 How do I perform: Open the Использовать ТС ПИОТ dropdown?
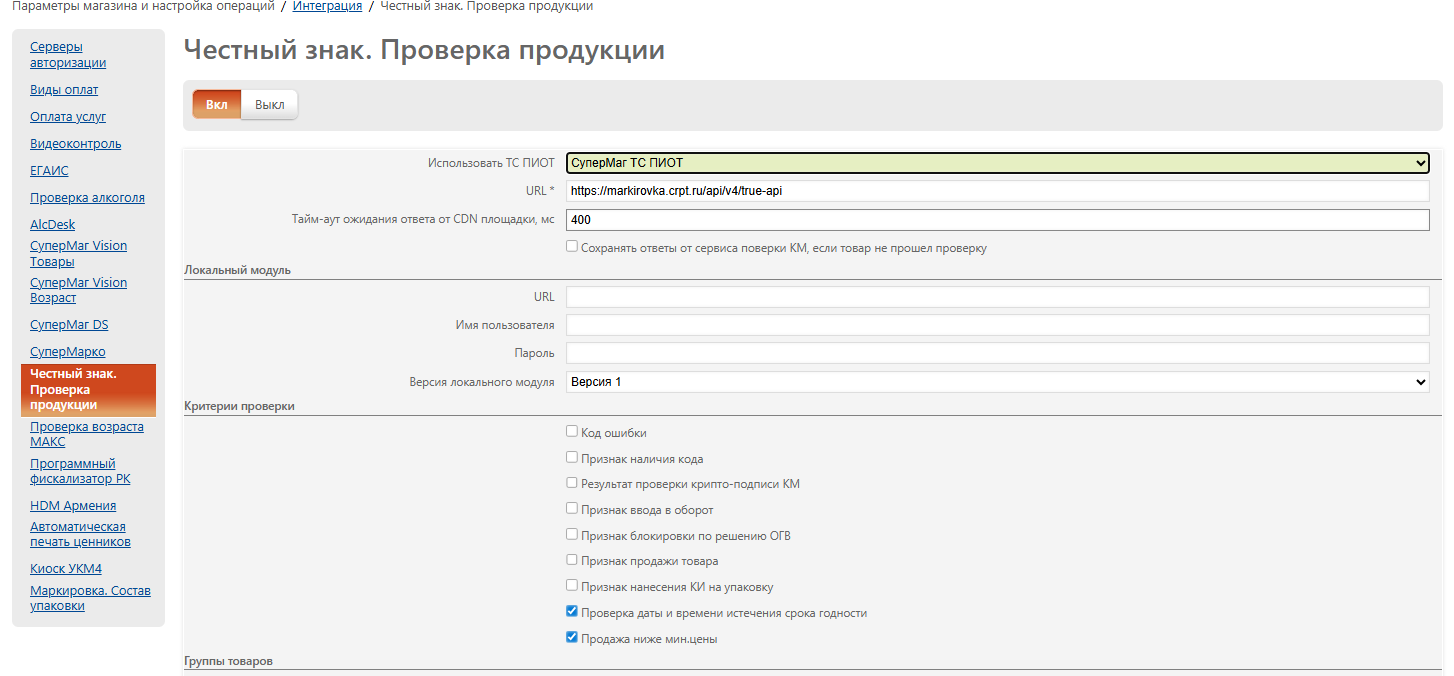(997, 163)
